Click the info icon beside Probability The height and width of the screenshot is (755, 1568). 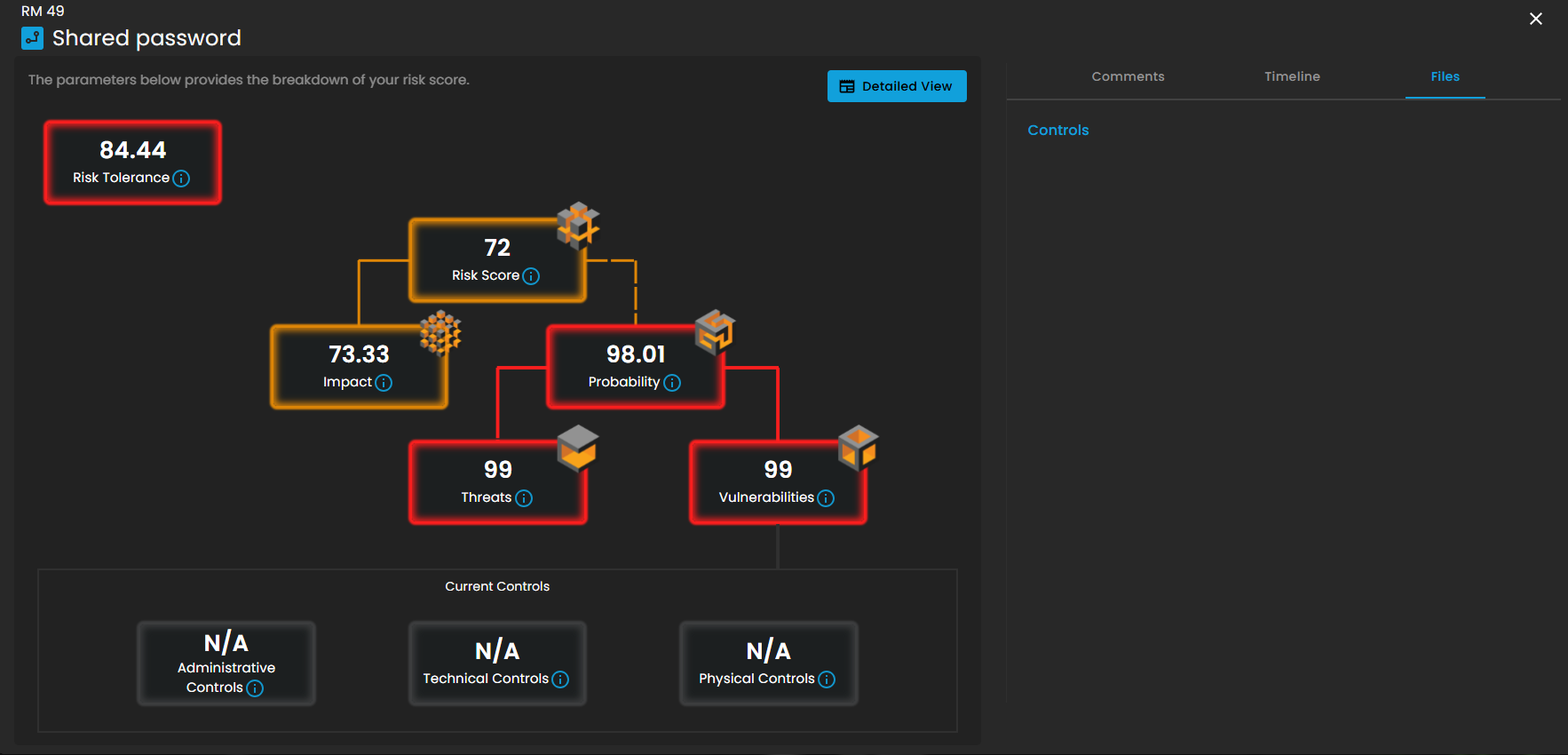672,383
